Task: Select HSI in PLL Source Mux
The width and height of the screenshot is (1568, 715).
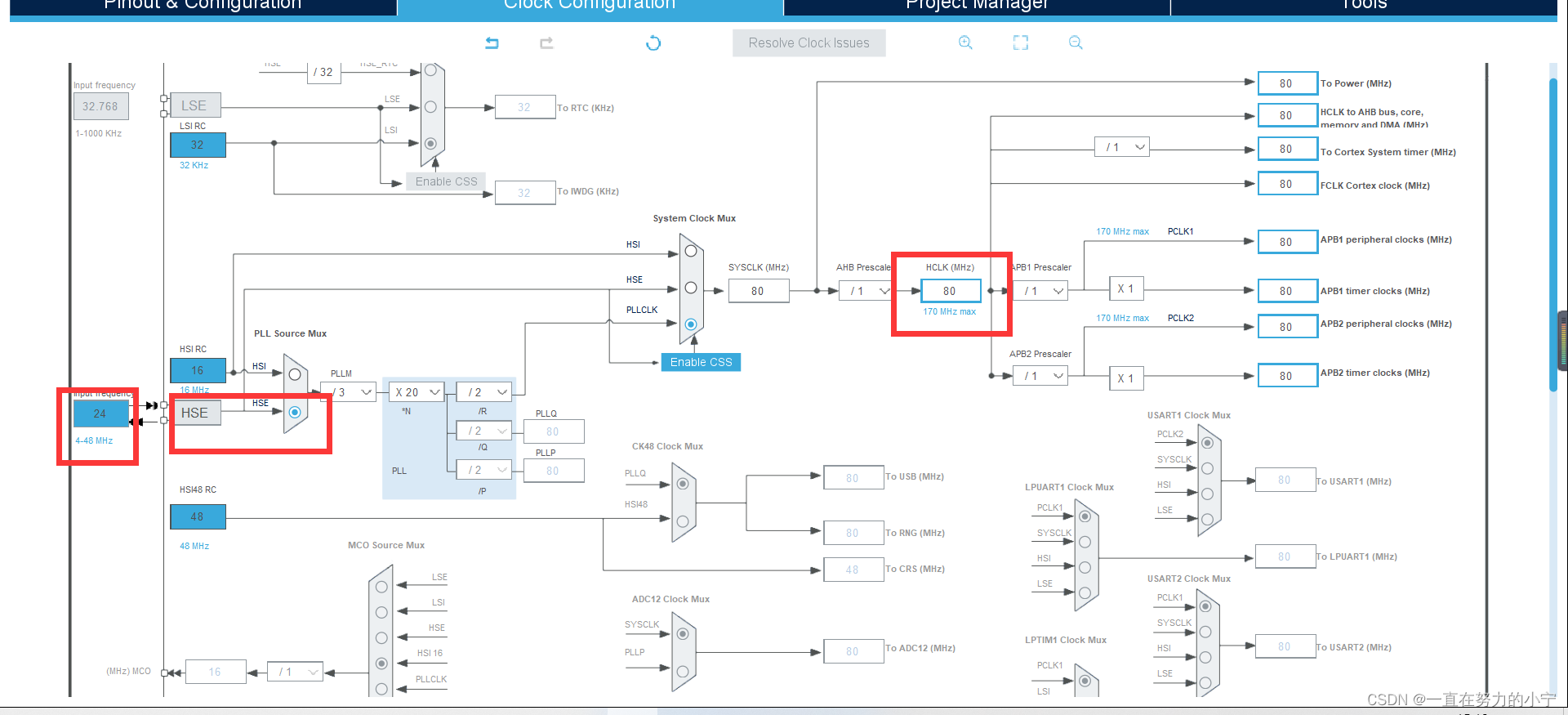Action: (x=295, y=374)
